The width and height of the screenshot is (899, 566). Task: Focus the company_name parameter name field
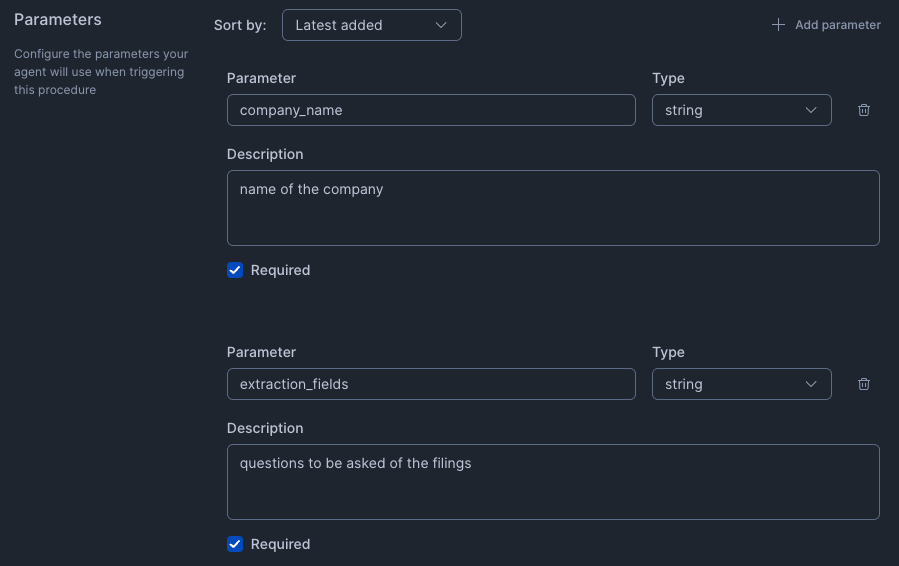pyautogui.click(x=431, y=110)
